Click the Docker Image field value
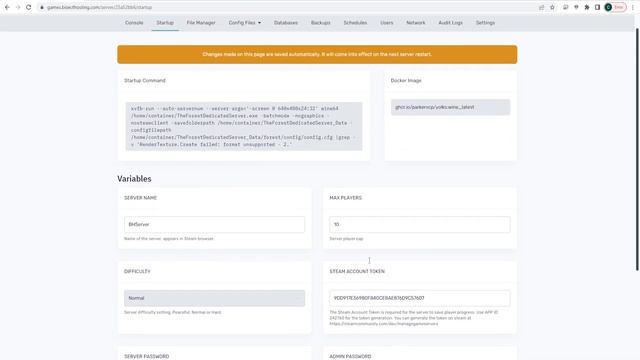This screenshot has height=360, width=640. [450, 107]
